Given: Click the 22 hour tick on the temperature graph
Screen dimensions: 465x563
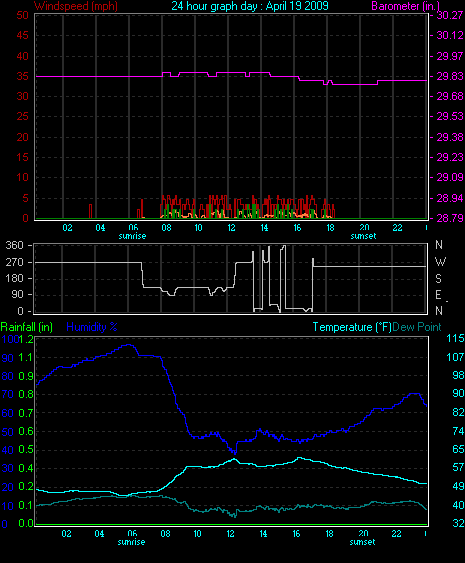Looking at the screenshot, I should point(396,534).
